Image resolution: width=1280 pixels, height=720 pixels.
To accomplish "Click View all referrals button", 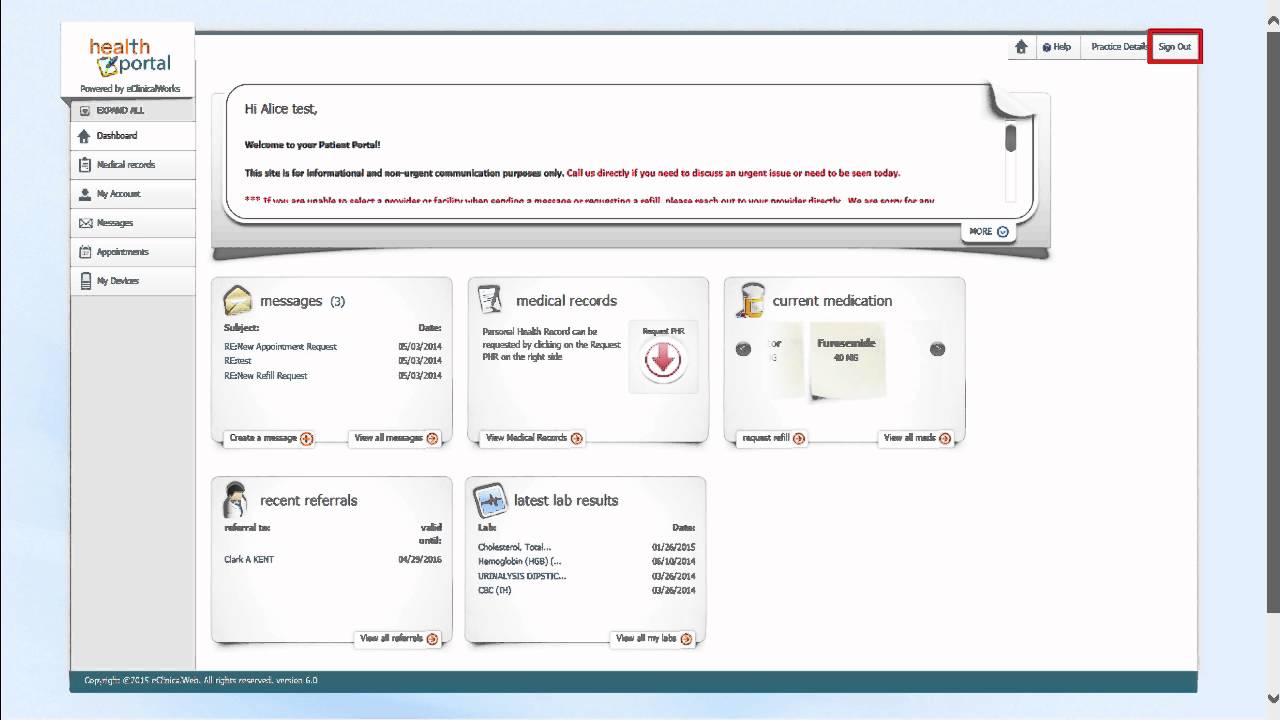I will tap(398, 638).
